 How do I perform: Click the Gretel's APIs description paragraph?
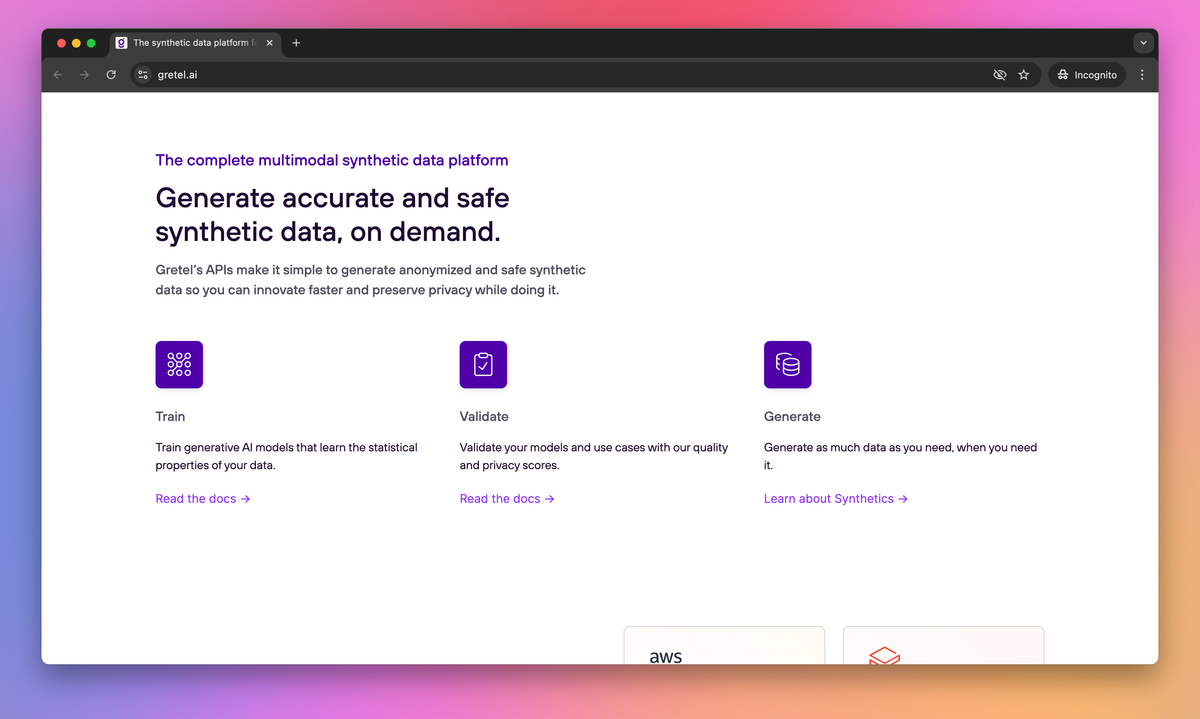coord(371,280)
